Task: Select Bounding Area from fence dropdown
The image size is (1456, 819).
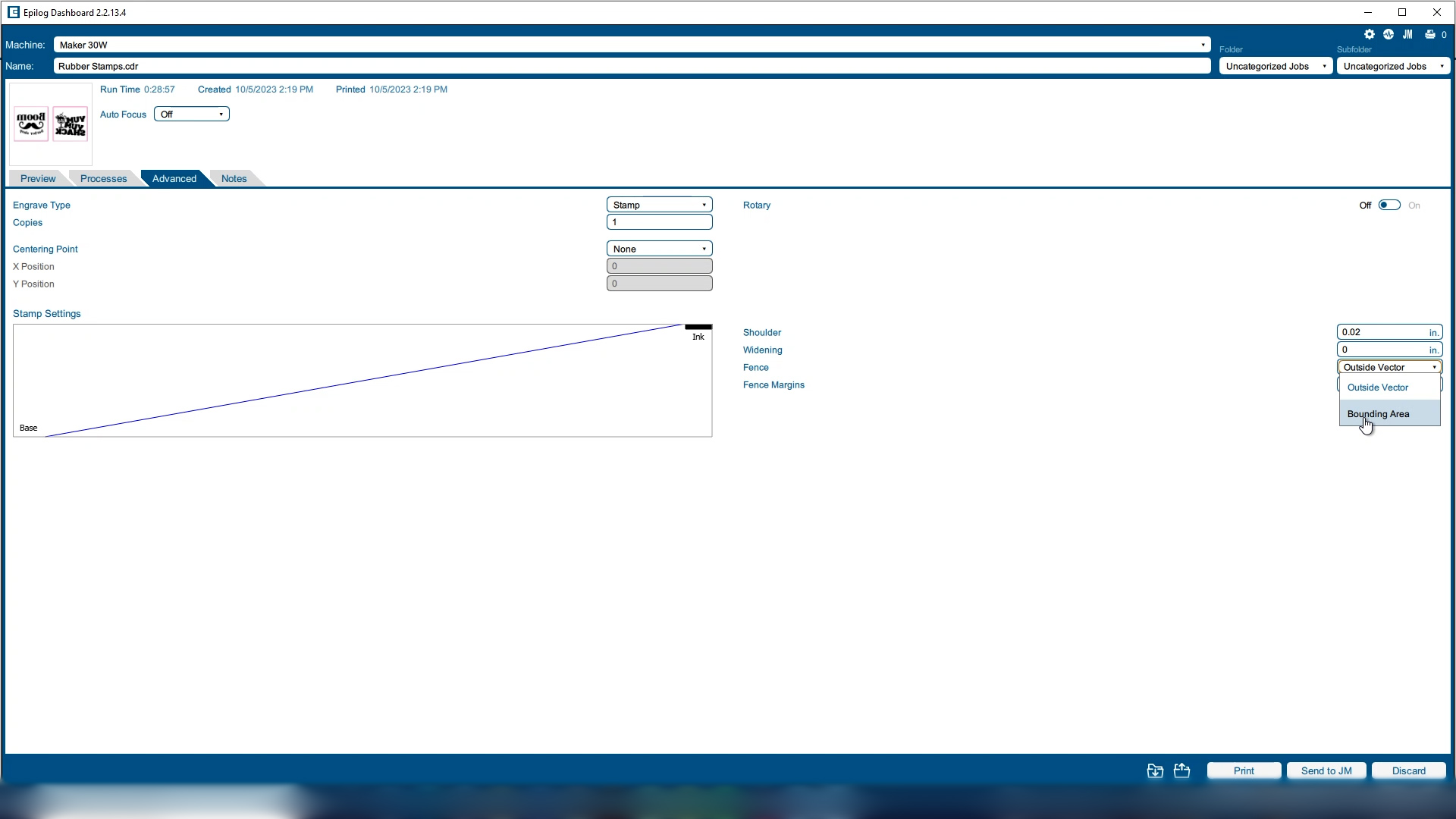Action: coord(1382,413)
